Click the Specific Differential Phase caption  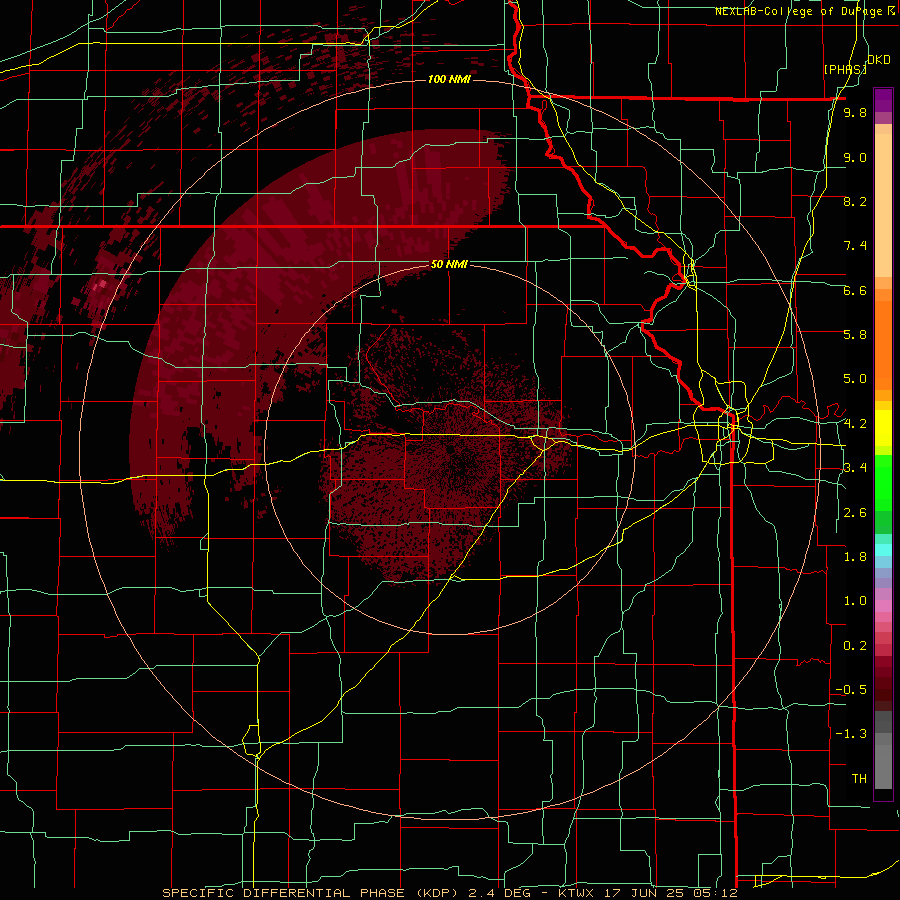[x=449, y=893]
